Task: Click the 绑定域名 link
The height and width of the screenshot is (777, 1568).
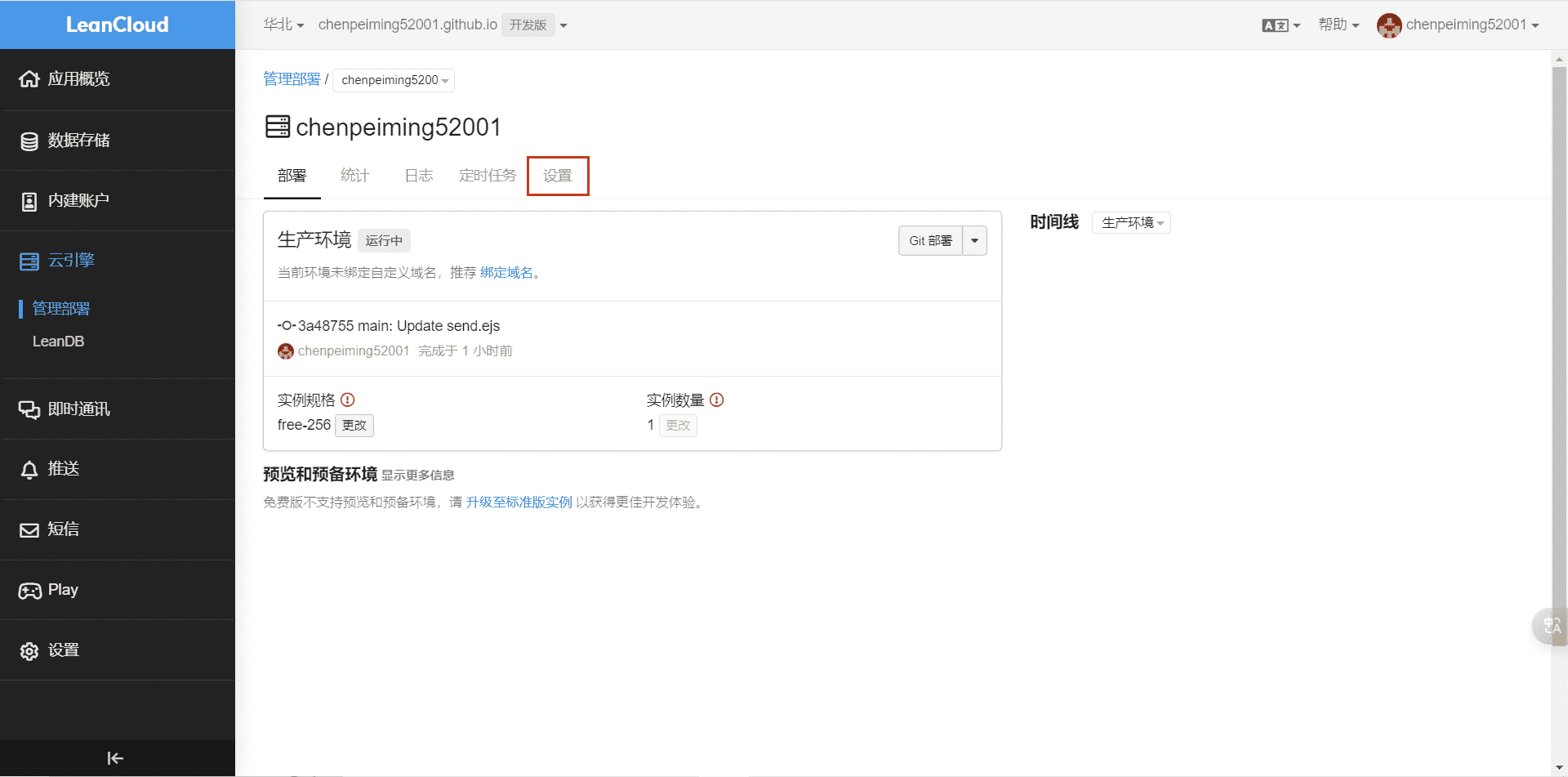Action: click(506, 273)
